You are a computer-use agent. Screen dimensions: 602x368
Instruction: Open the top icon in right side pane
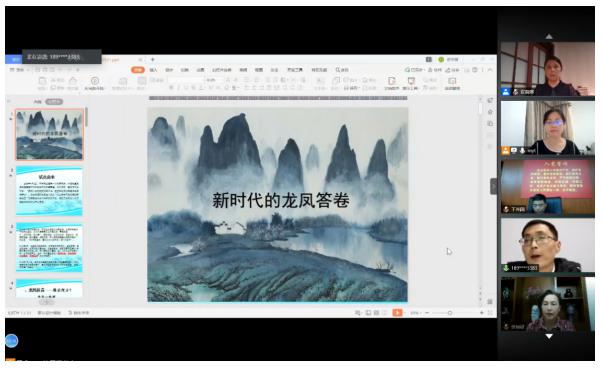[490, 101]
